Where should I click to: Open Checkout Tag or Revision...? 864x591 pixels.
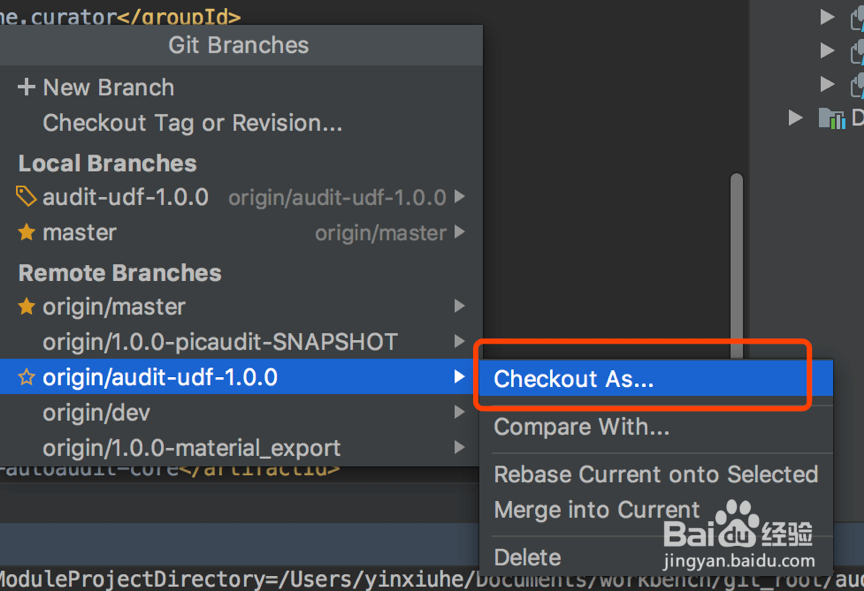192,123
